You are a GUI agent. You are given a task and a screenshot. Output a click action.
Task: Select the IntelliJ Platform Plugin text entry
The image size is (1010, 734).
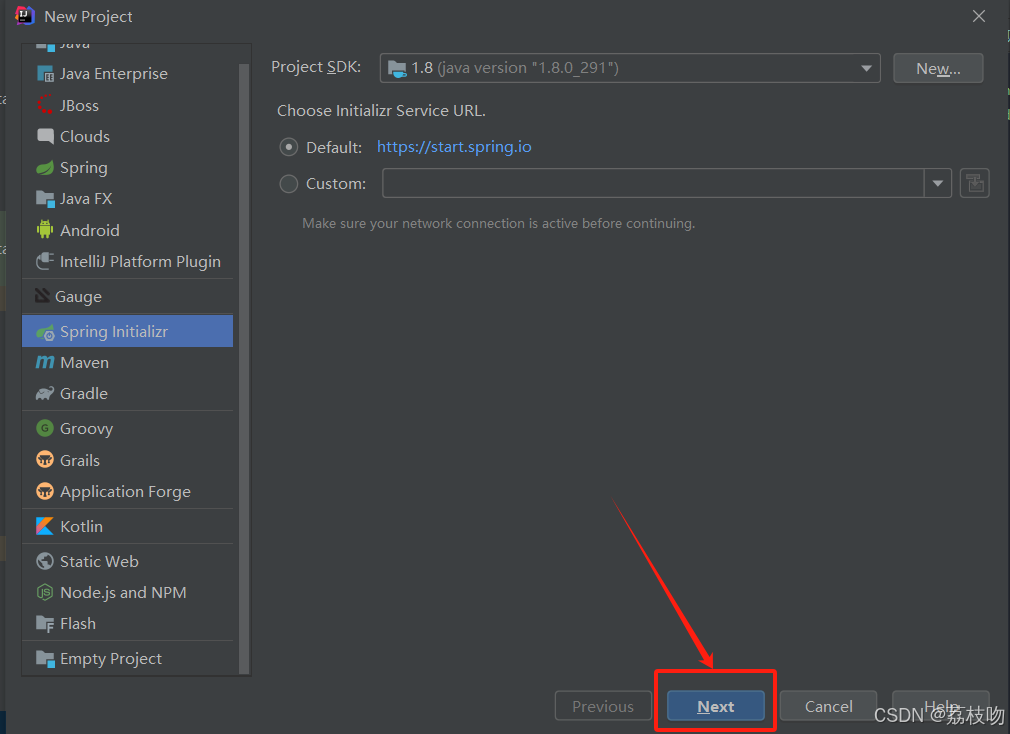[x=140, y=261]
